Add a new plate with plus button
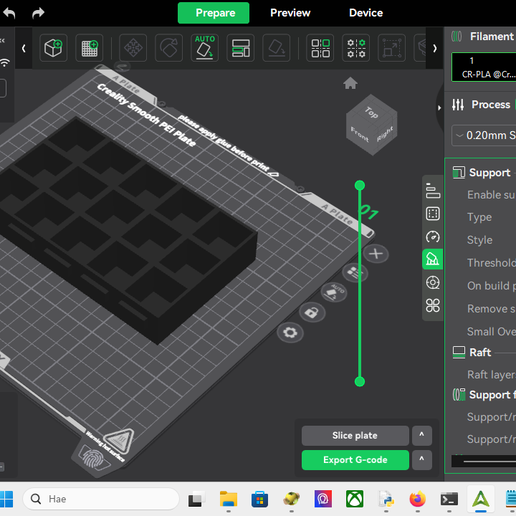This screenshot has height=516, width=516. click(x=376, y=254)
